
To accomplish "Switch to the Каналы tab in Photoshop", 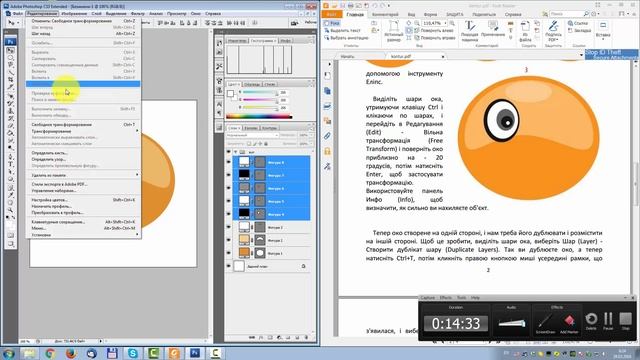I will [251, 128].
